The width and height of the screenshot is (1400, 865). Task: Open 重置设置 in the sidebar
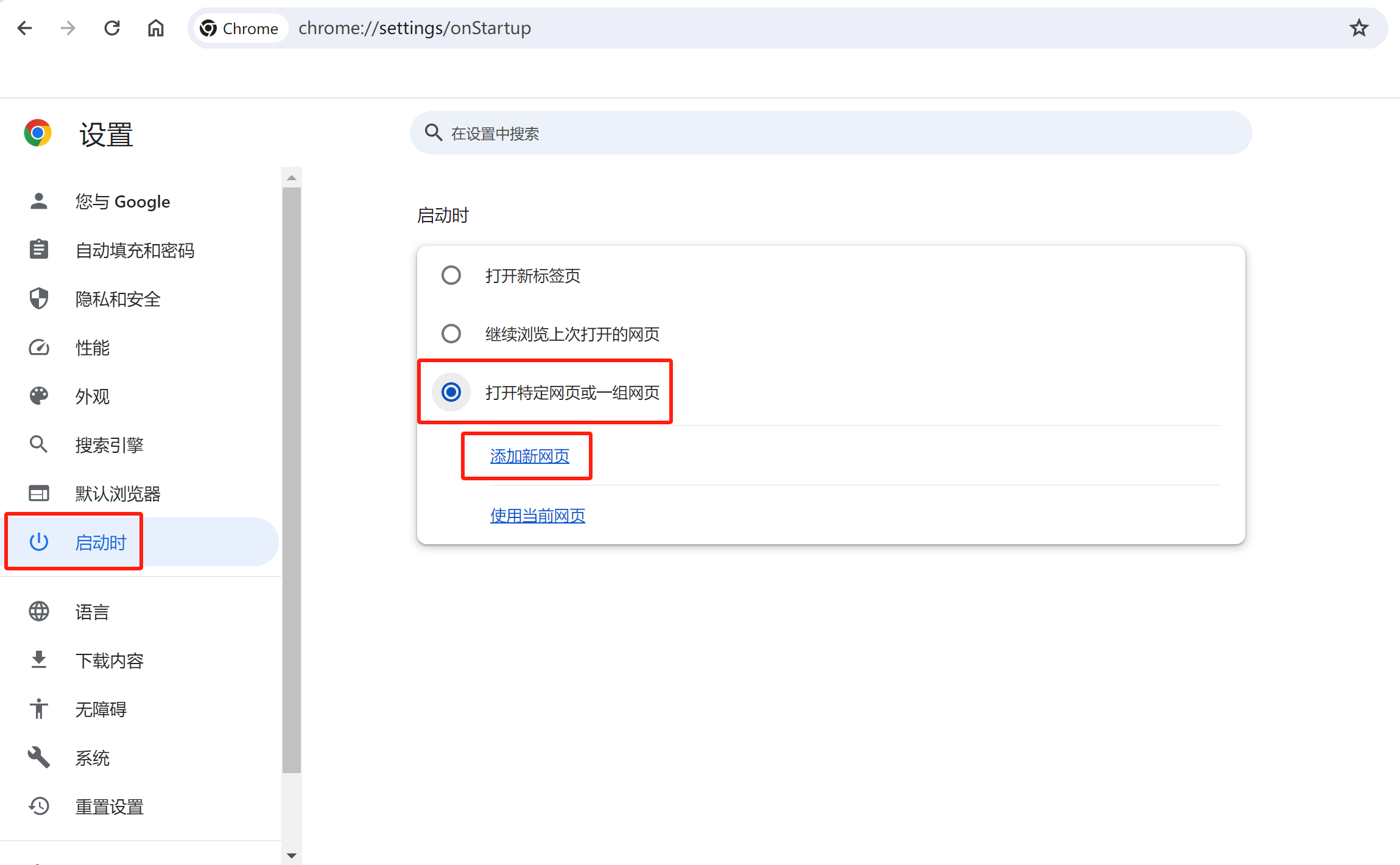109,807
